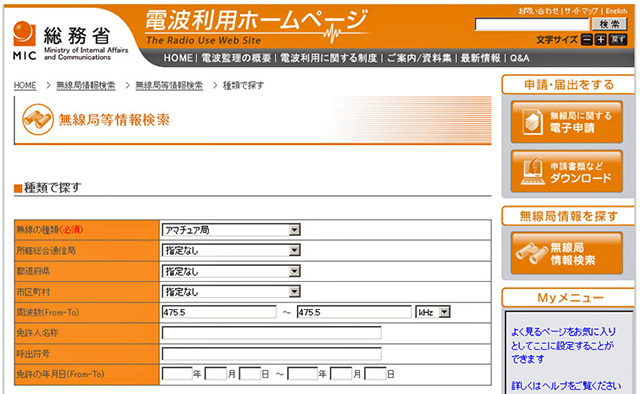Increase text size with plus button
The width and height of the screenshot is (640, 394).
point(600,40)
